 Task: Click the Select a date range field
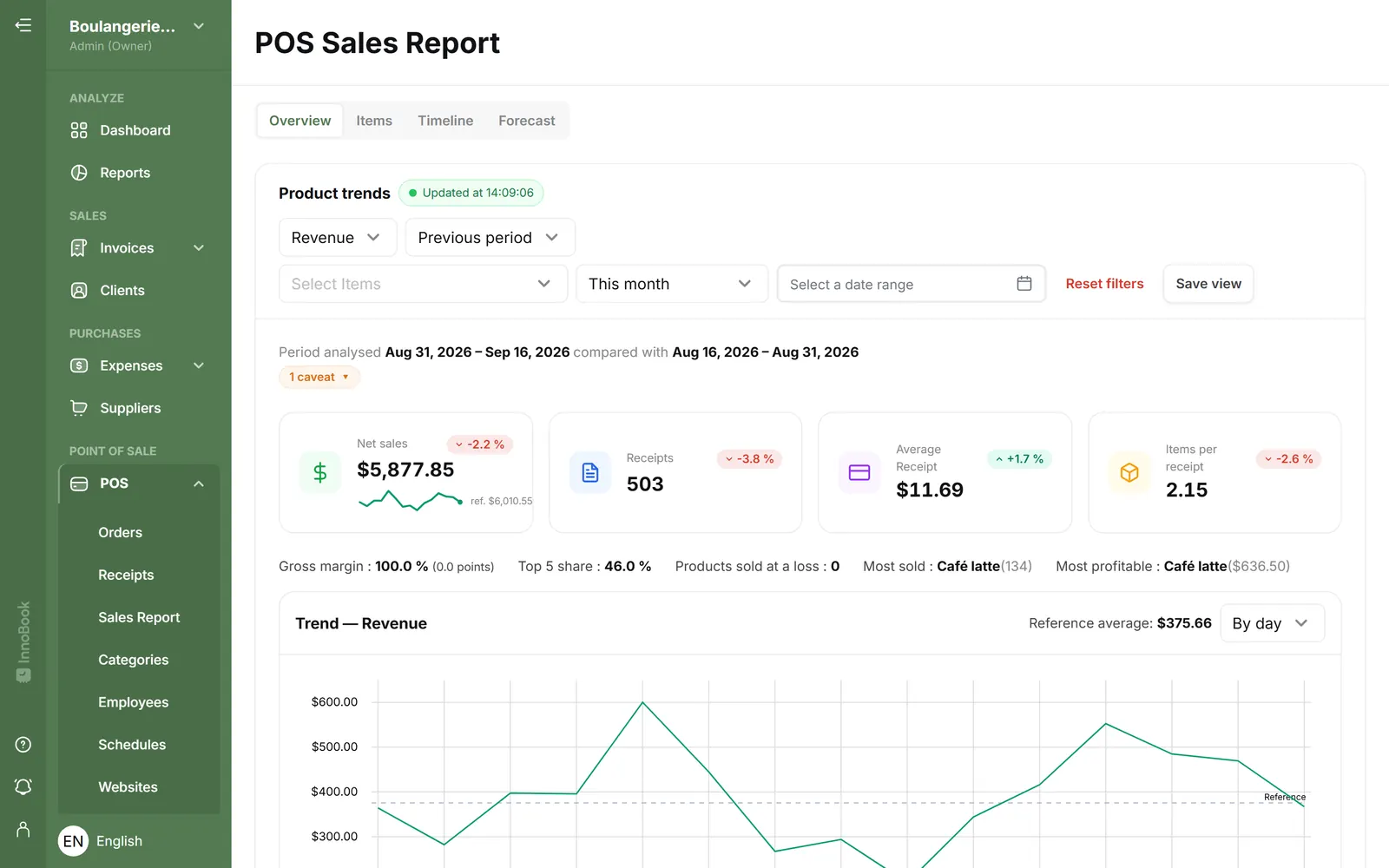(911, 284)
